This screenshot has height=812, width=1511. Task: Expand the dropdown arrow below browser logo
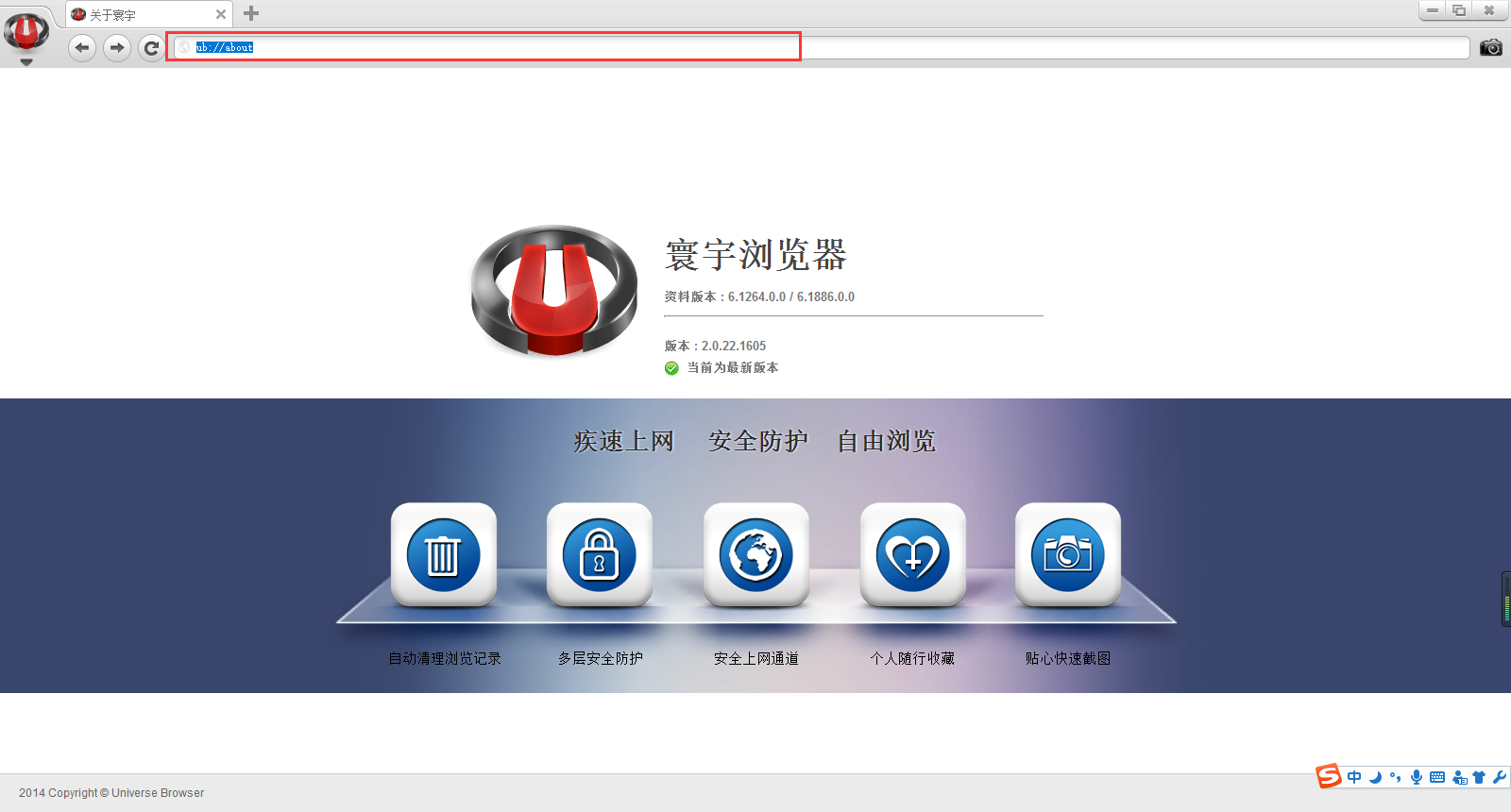coord(26,62)
